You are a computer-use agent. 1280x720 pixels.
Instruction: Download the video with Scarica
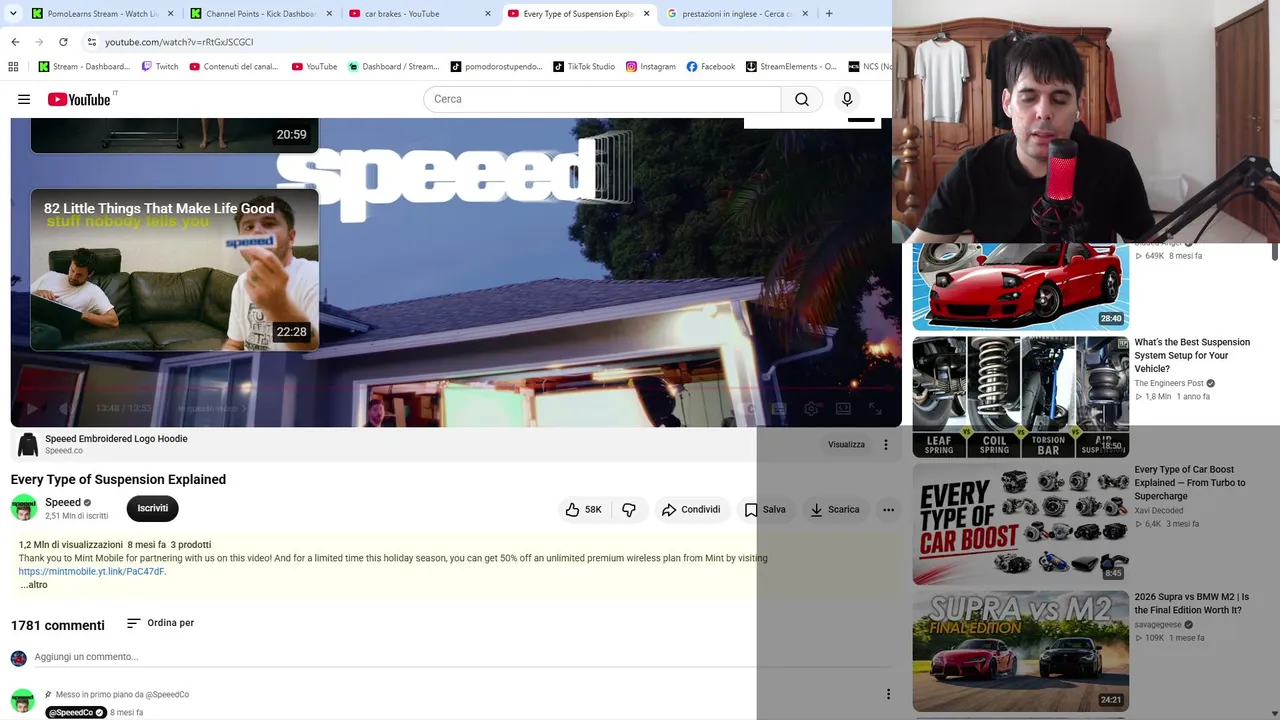click(x=834, y=509)
